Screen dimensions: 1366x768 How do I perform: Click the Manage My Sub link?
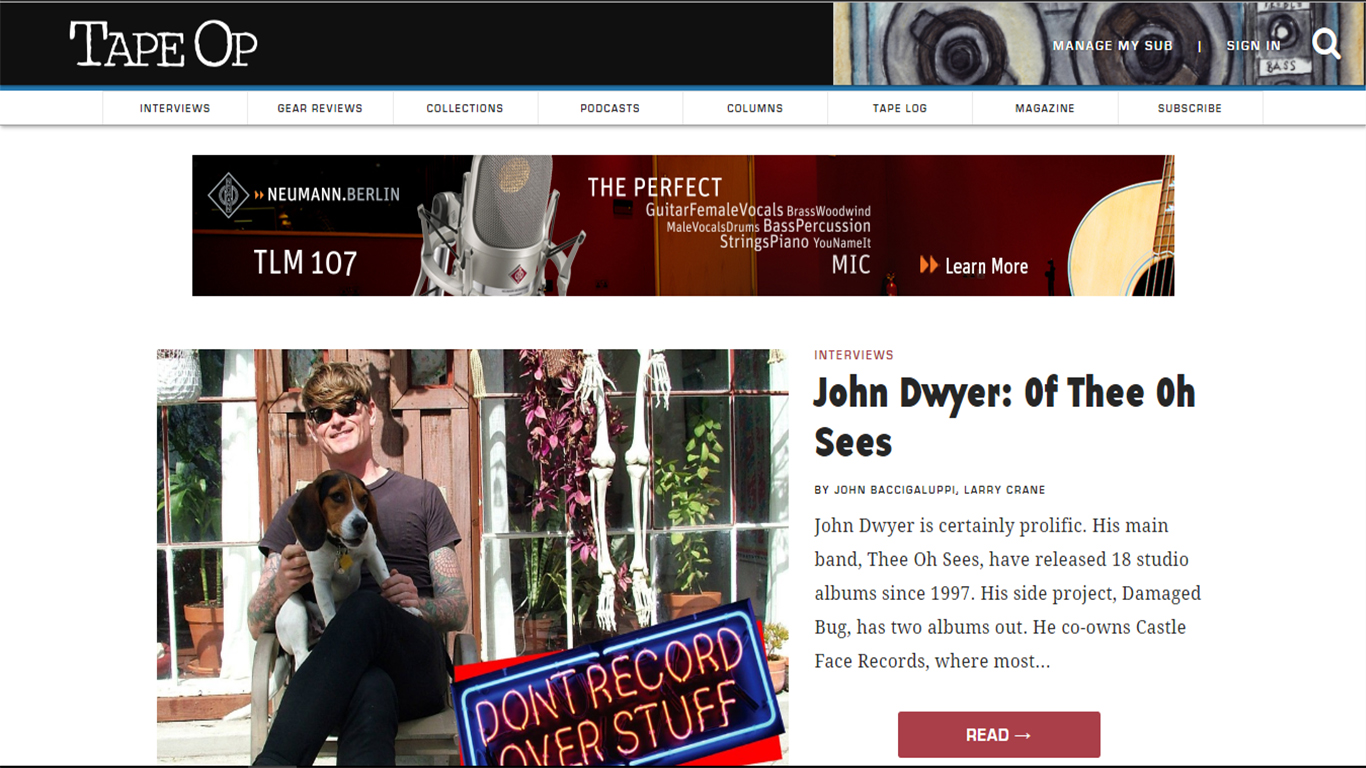1113,46
